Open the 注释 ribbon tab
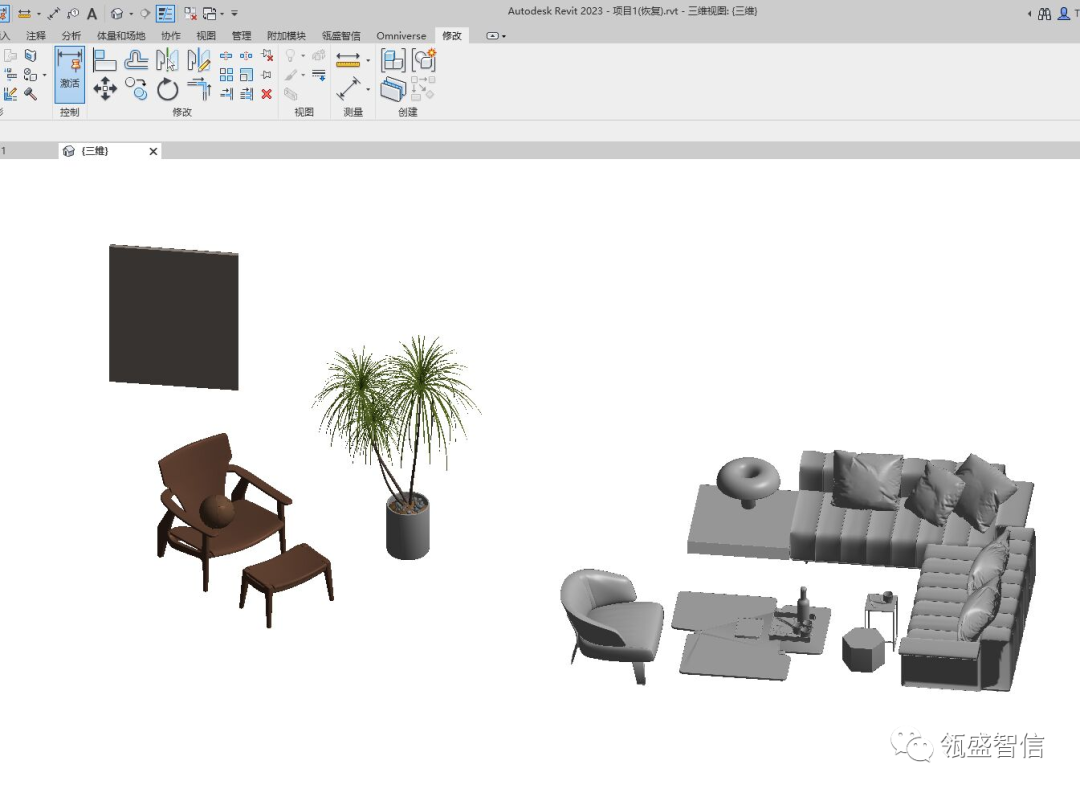This screenshot has width=1080, height=793. pos(36,36)
